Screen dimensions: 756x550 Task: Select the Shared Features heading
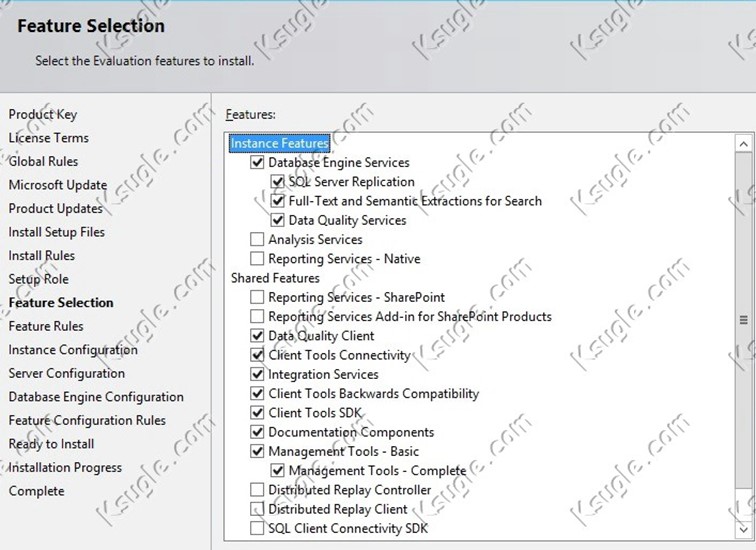(275, 278)
